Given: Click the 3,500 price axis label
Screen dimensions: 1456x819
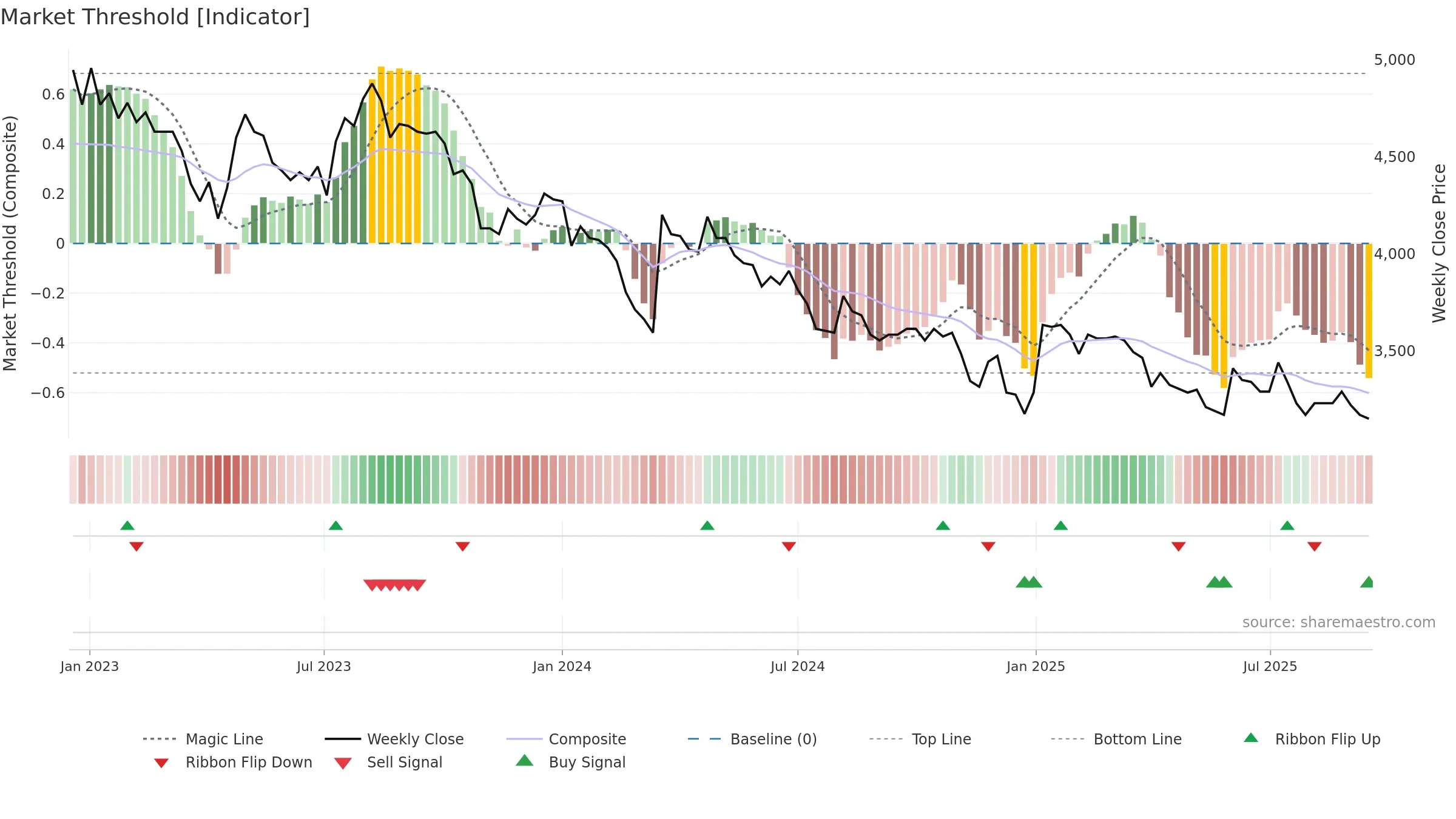Looking at the screenshot, I should [1395, 351].
